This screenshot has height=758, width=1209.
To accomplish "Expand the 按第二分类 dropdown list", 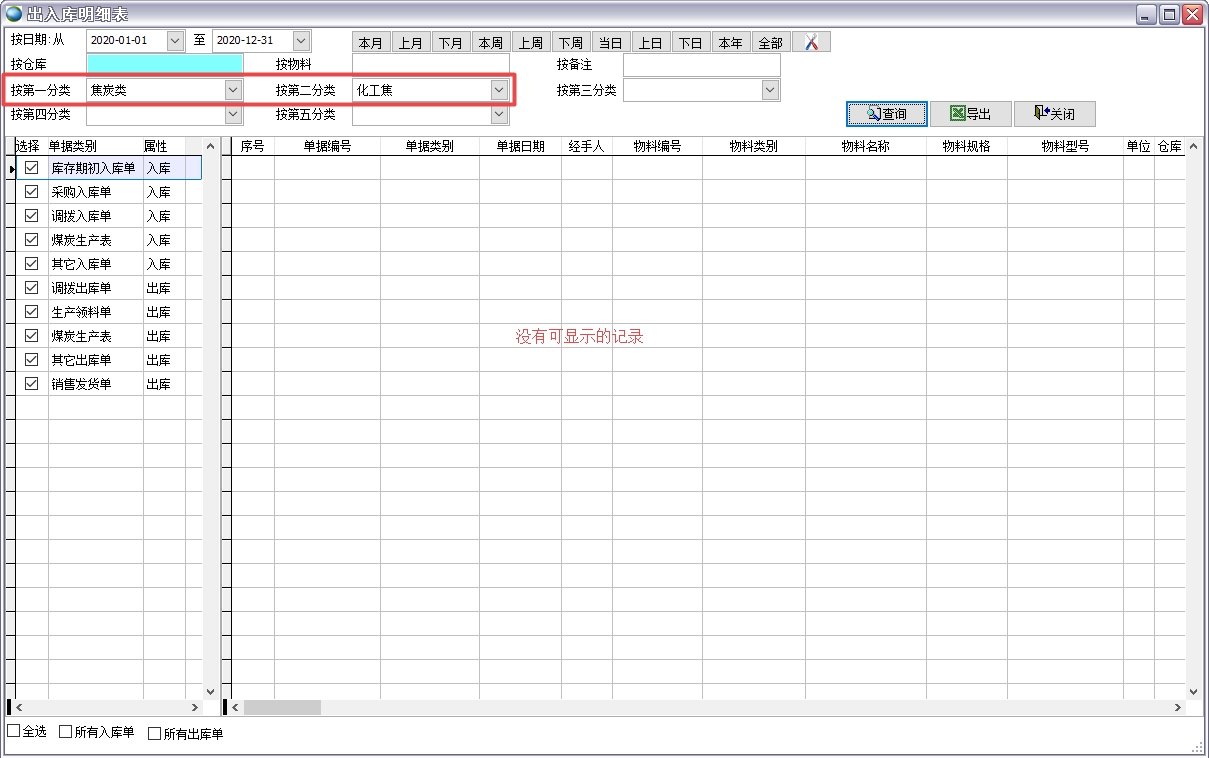I will point(499,90).
